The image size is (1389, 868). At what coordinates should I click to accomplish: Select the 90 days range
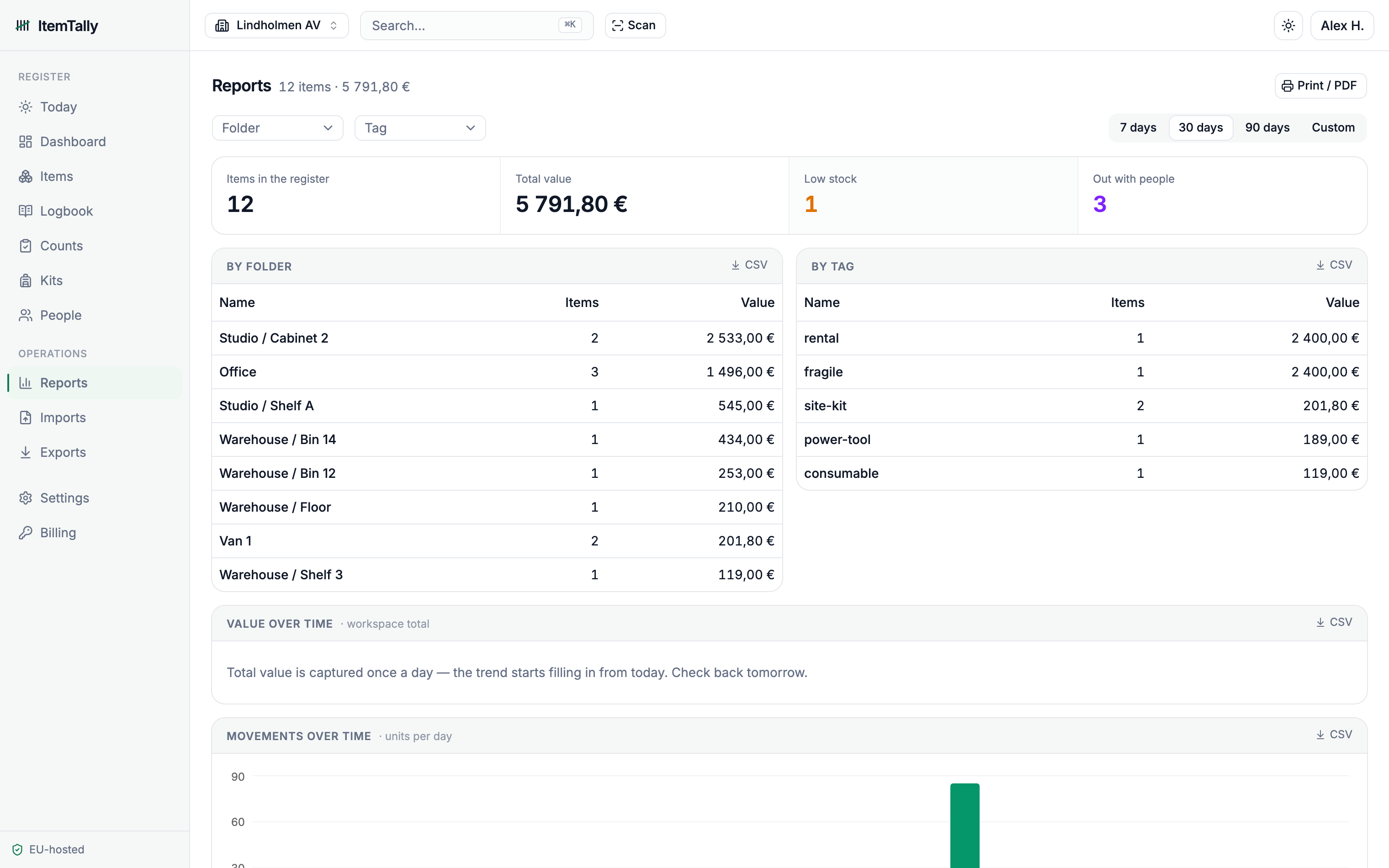pyautogui.click(x=1267, y=127)
